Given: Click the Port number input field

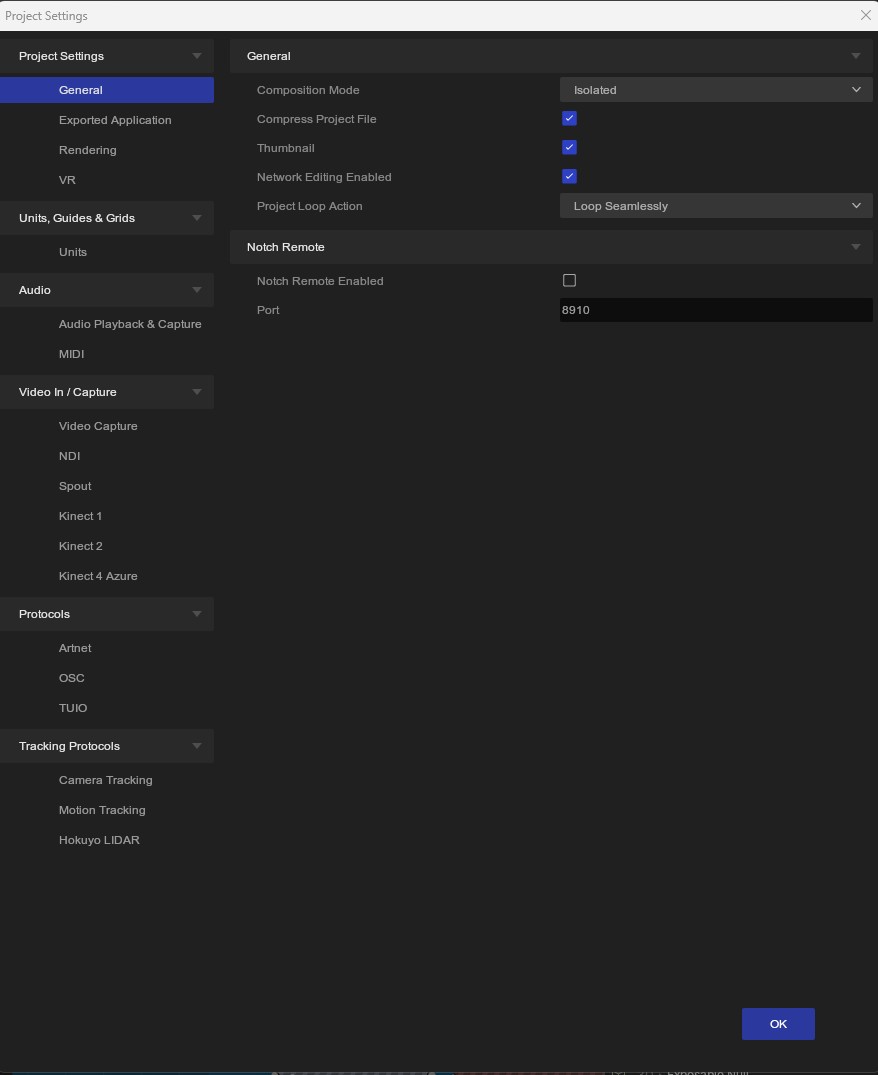Looking at the screenshot, I should pyautogui.click(x=715, y=310).
